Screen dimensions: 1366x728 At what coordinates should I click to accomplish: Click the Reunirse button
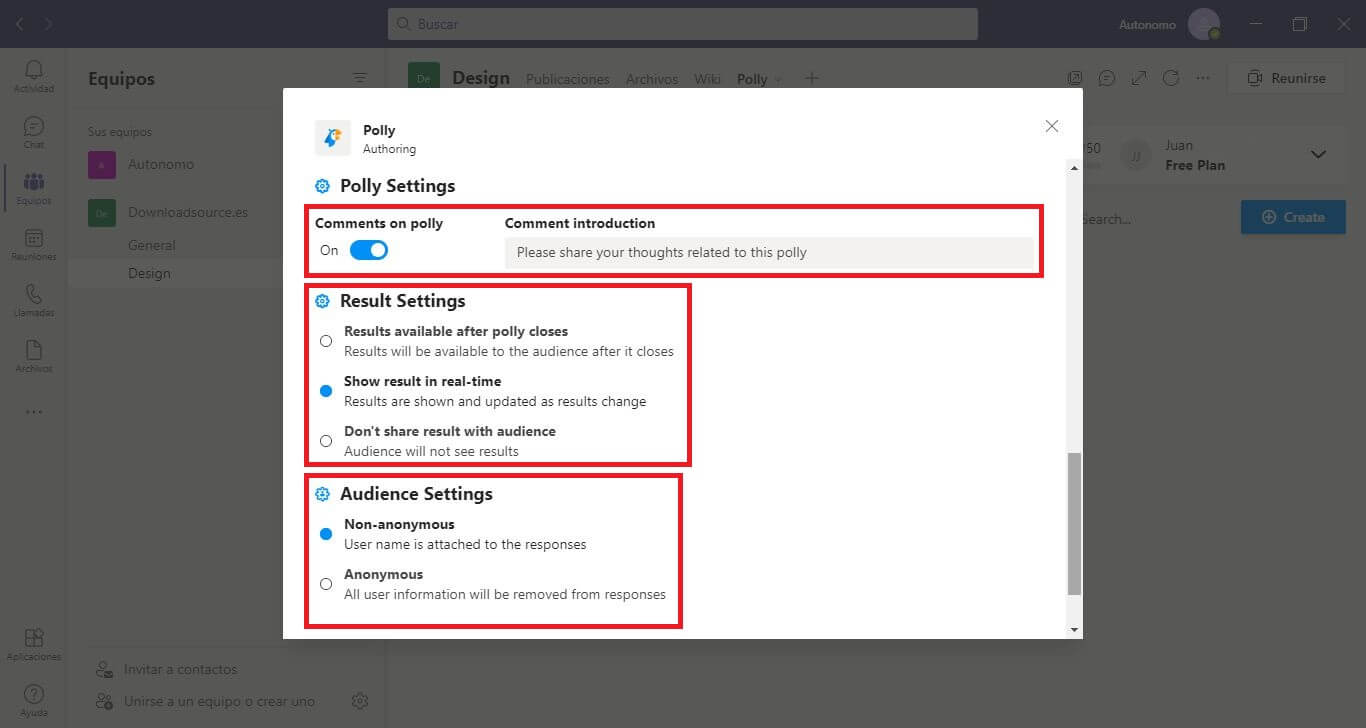coord(1285,78)
